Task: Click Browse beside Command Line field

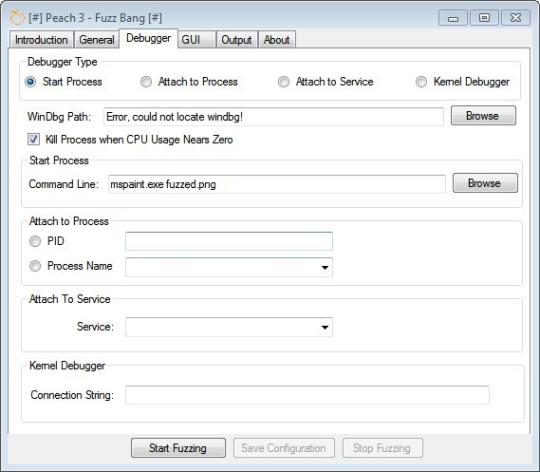Action: (485, 183)
